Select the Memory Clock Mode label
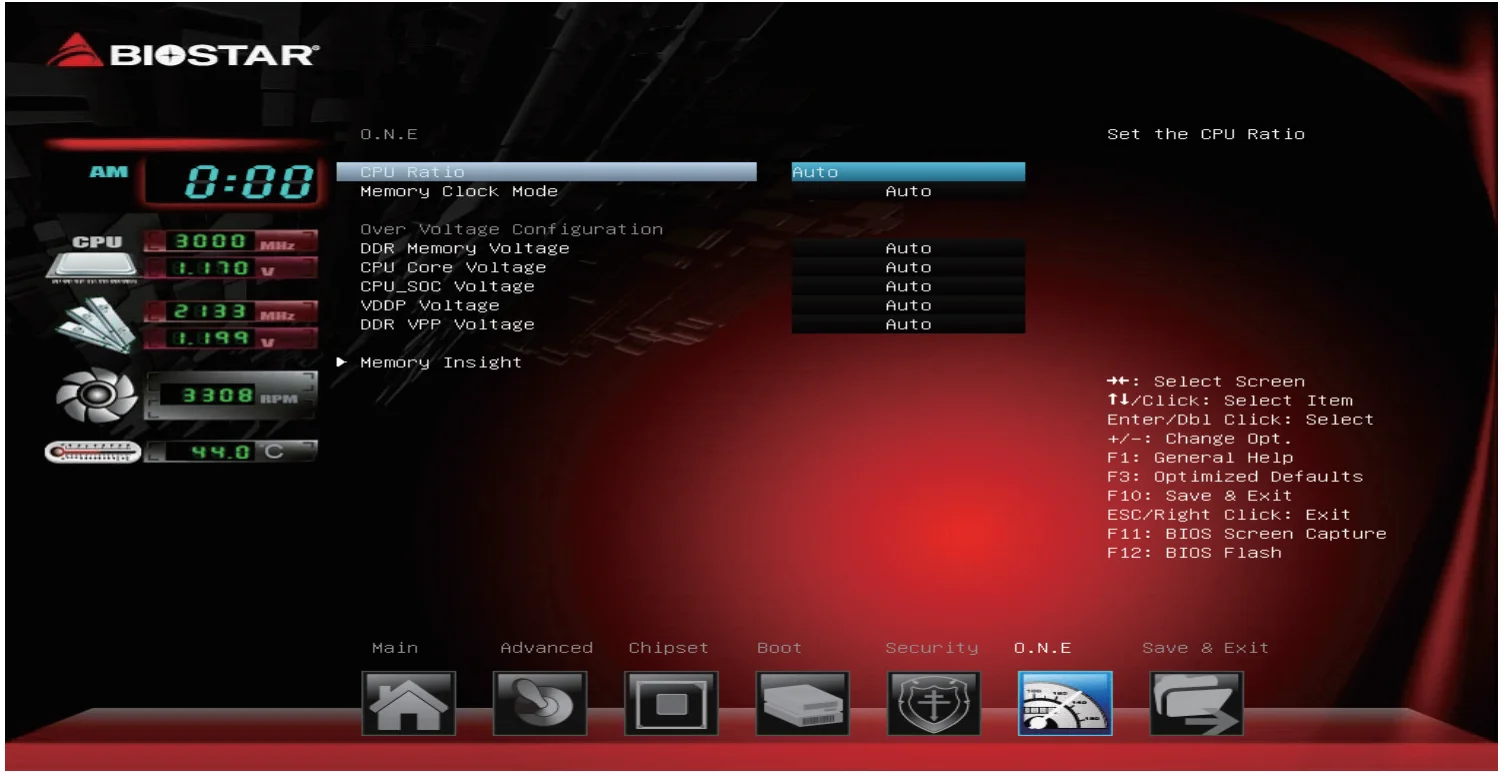This screenshot has height=776, width=1504. 459,191
